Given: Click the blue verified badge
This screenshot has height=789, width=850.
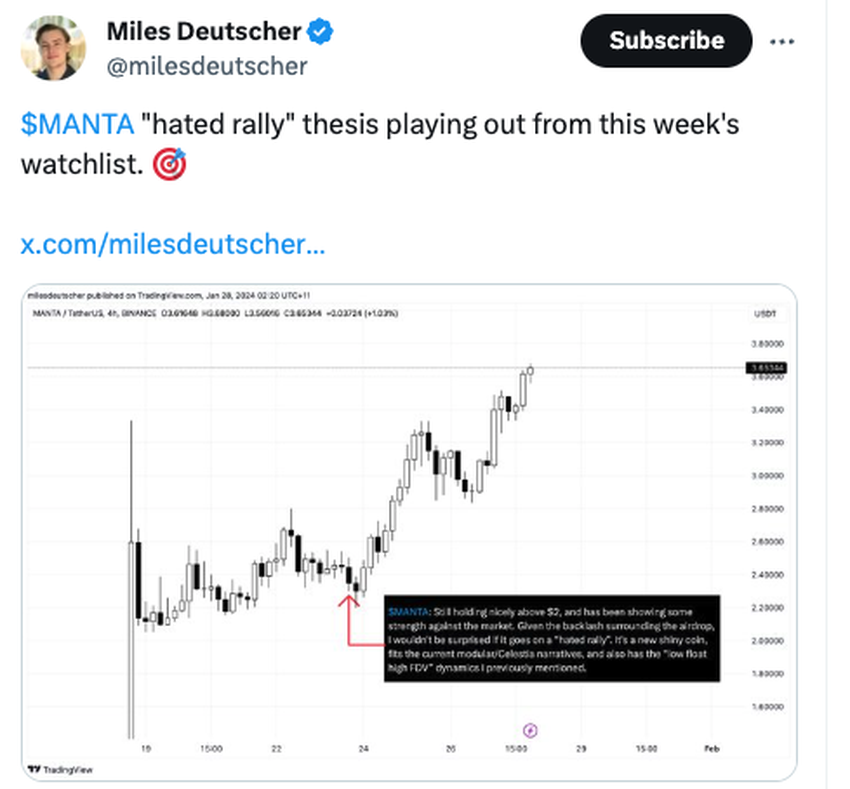Looking at the screenshot, I should (320, 31).
